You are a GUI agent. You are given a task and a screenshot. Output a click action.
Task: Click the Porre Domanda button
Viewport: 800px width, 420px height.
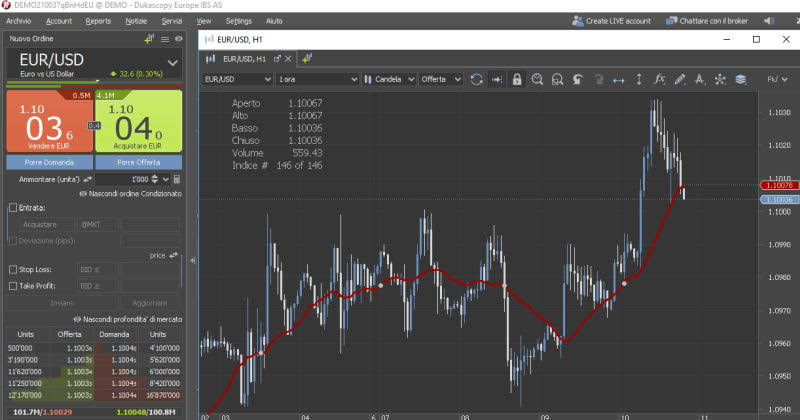coord(49,161)
